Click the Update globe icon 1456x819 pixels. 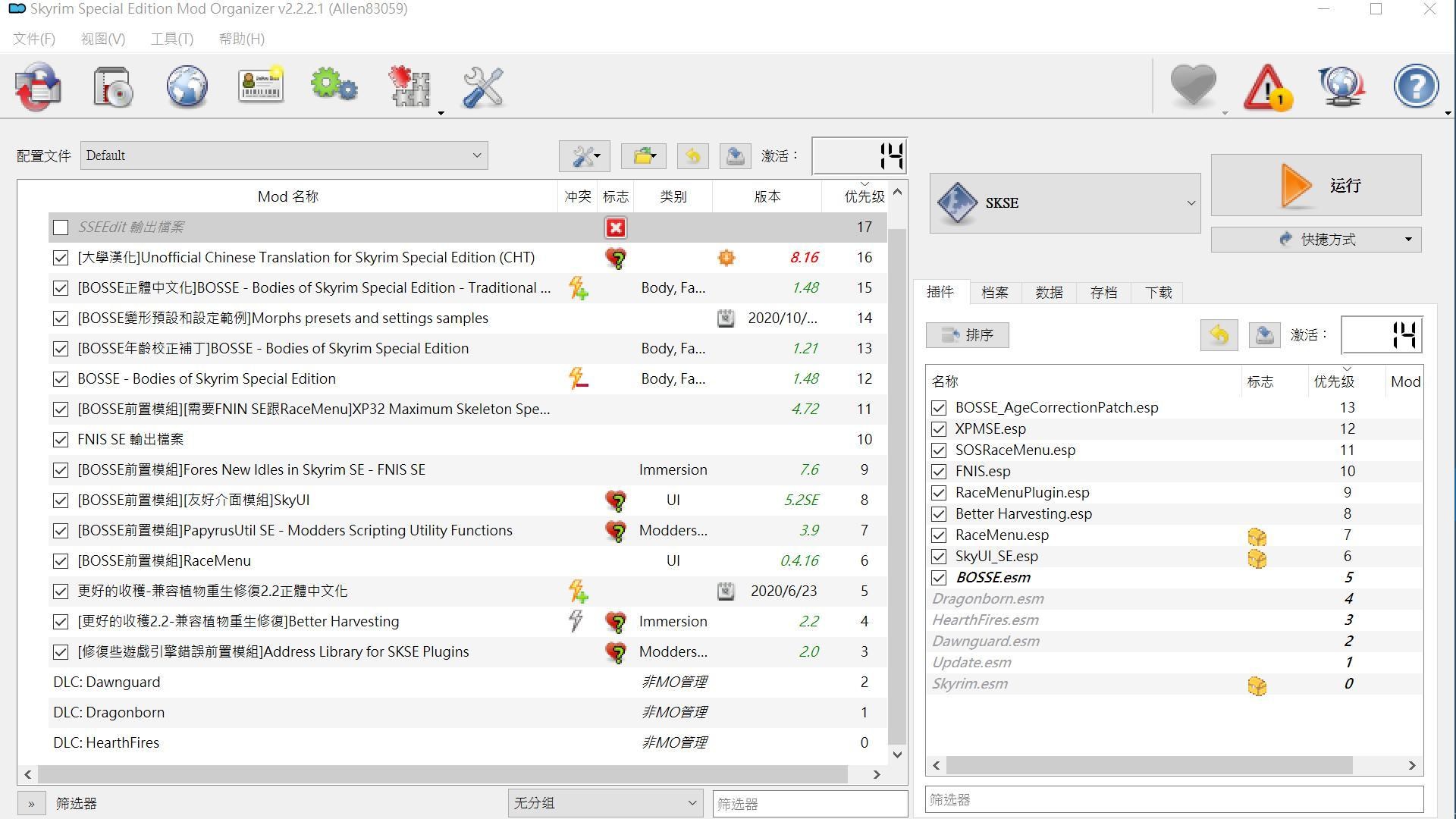tap(1341, 86)
